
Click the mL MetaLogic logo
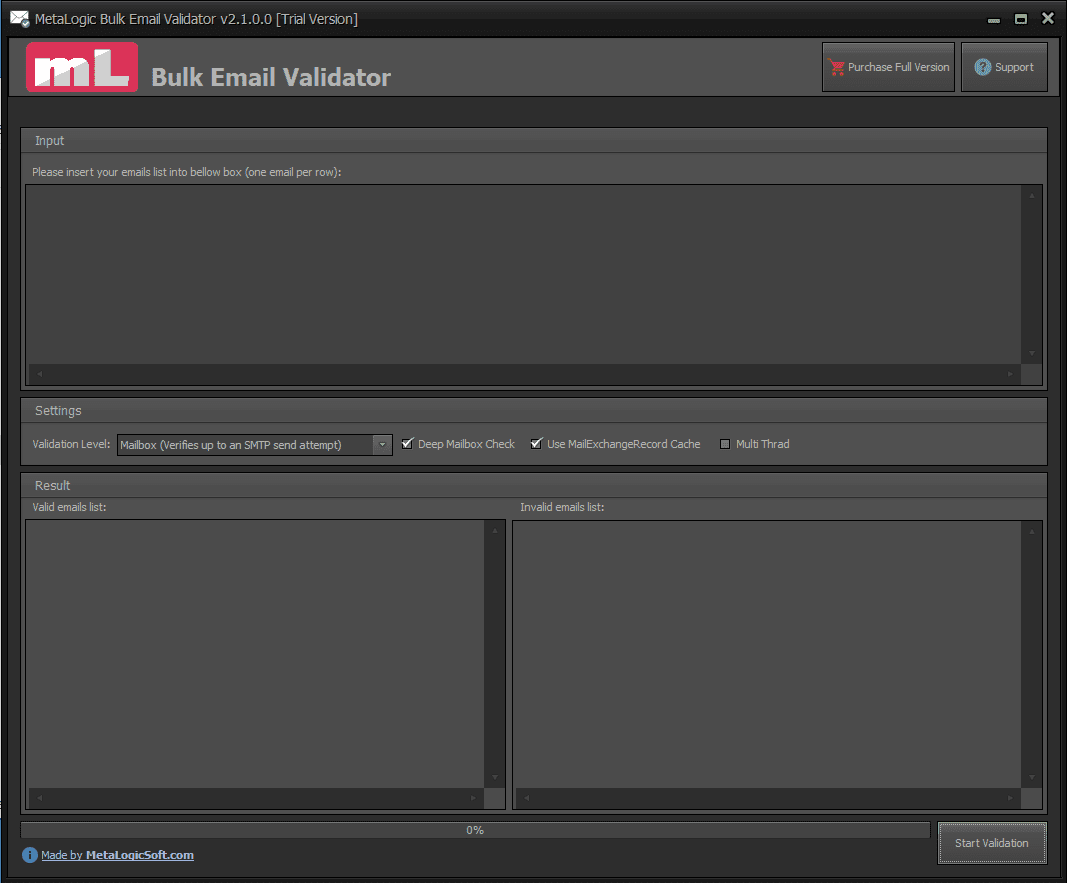pos(82,67)
